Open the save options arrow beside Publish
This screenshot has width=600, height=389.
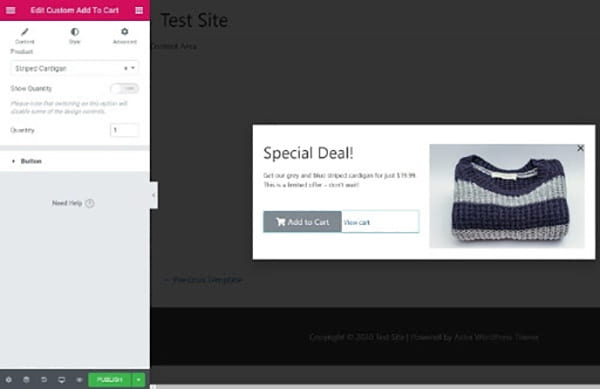click(139, 379)
